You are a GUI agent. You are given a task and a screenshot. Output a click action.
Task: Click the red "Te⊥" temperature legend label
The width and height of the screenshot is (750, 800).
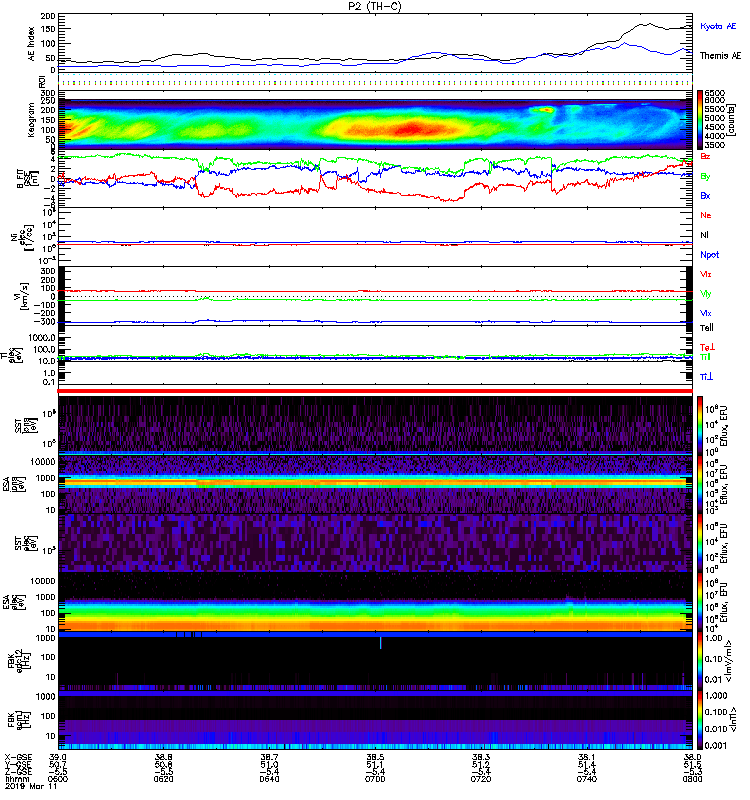[707, 347]
